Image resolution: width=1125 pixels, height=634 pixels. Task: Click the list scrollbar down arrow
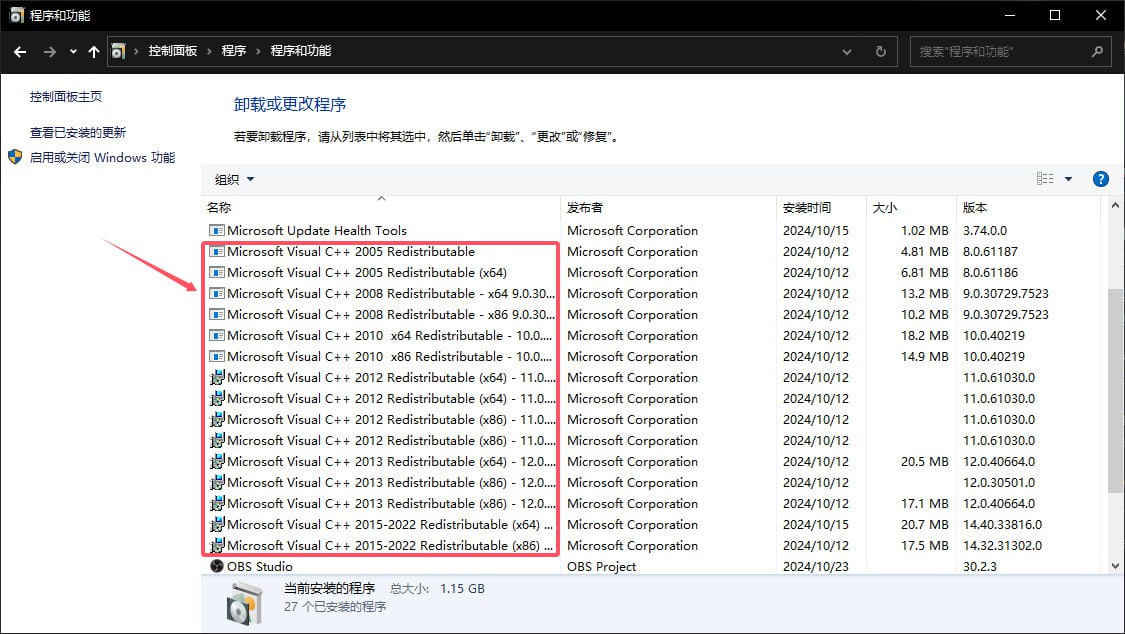[x=1116, y=565]
